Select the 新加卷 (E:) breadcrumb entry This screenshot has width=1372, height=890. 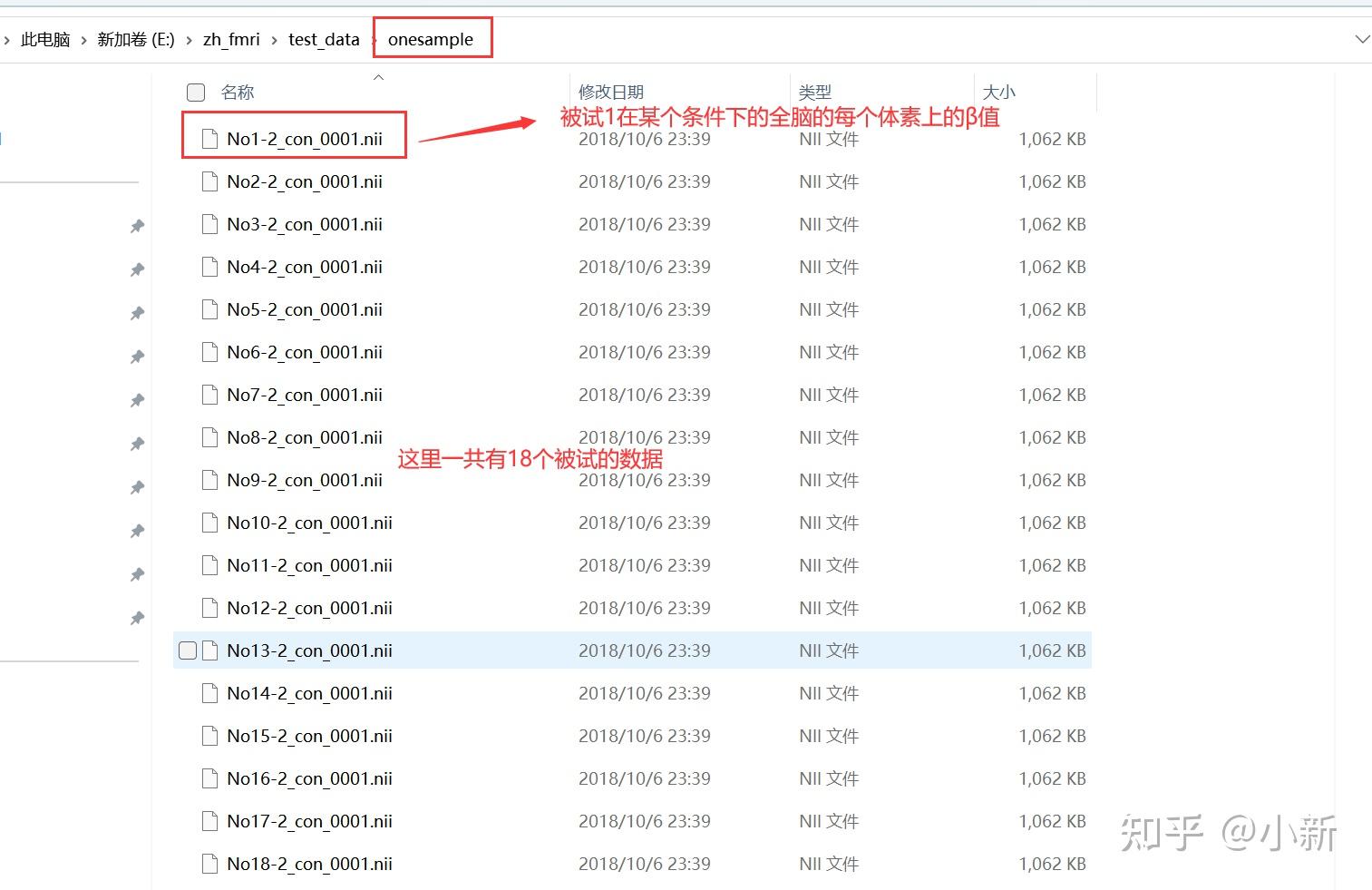[136, 39]
